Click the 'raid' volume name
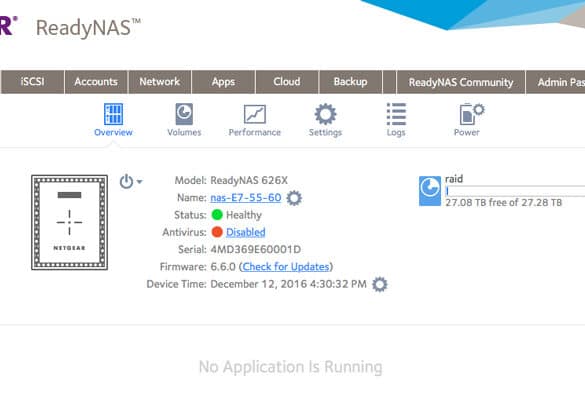The height and width of the screenshot is (412, 585). pyautogui.click(x=454, y=179)
